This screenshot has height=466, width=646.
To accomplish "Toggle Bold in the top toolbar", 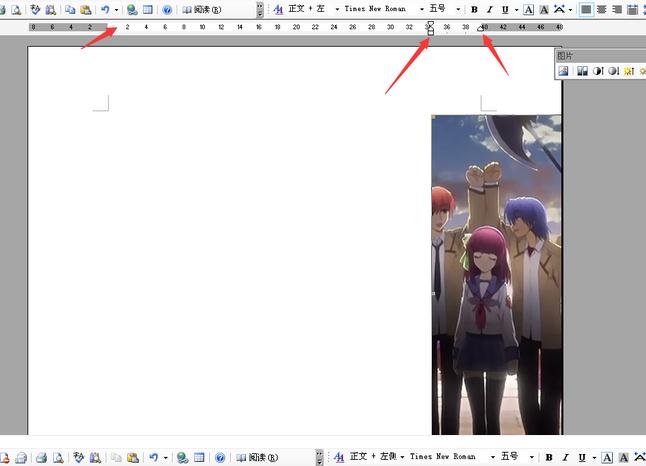I will pyautogui.click(x=474, y=9).
